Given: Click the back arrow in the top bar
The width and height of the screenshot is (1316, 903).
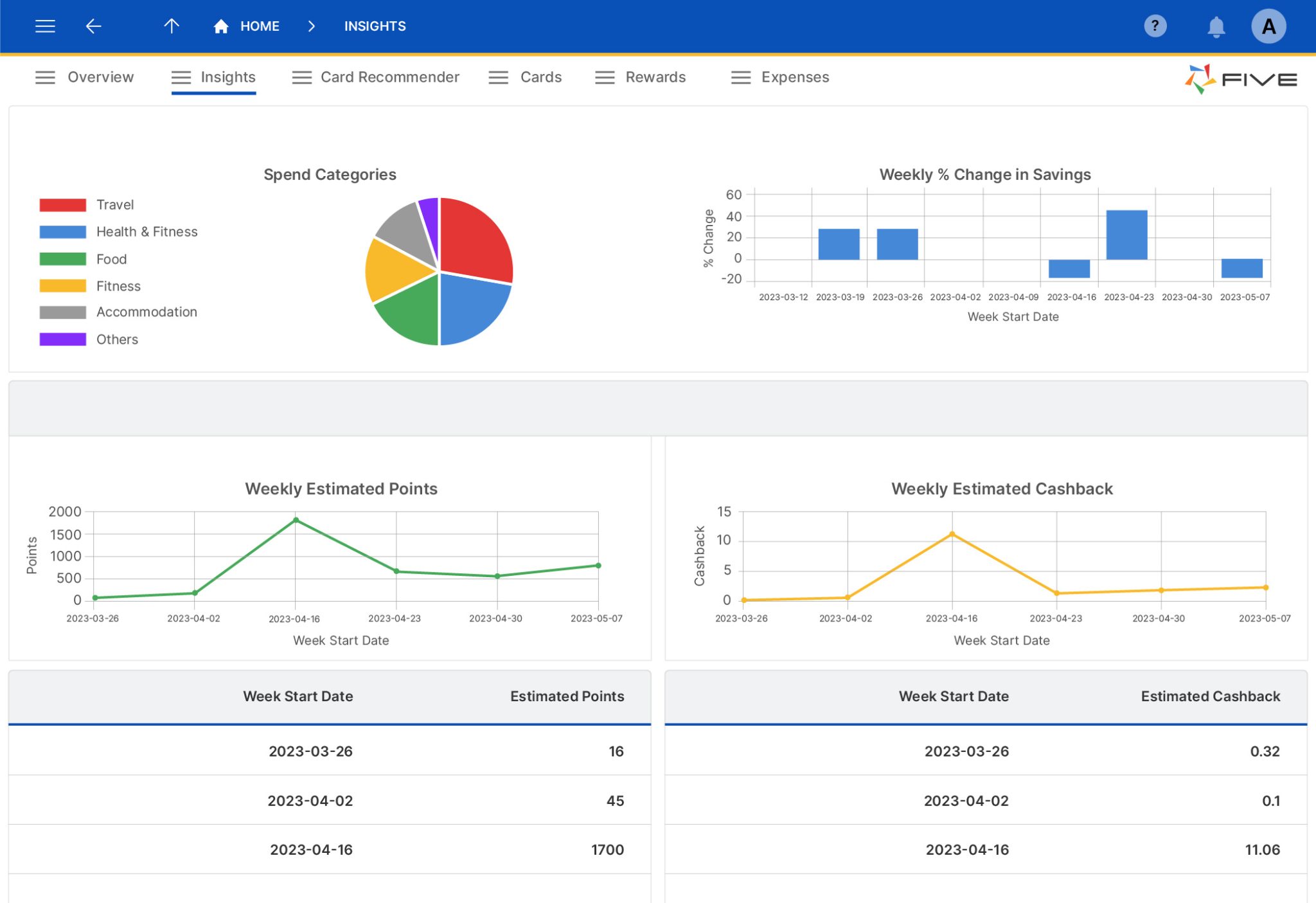Looking at the screenshot, I should 93,26.
